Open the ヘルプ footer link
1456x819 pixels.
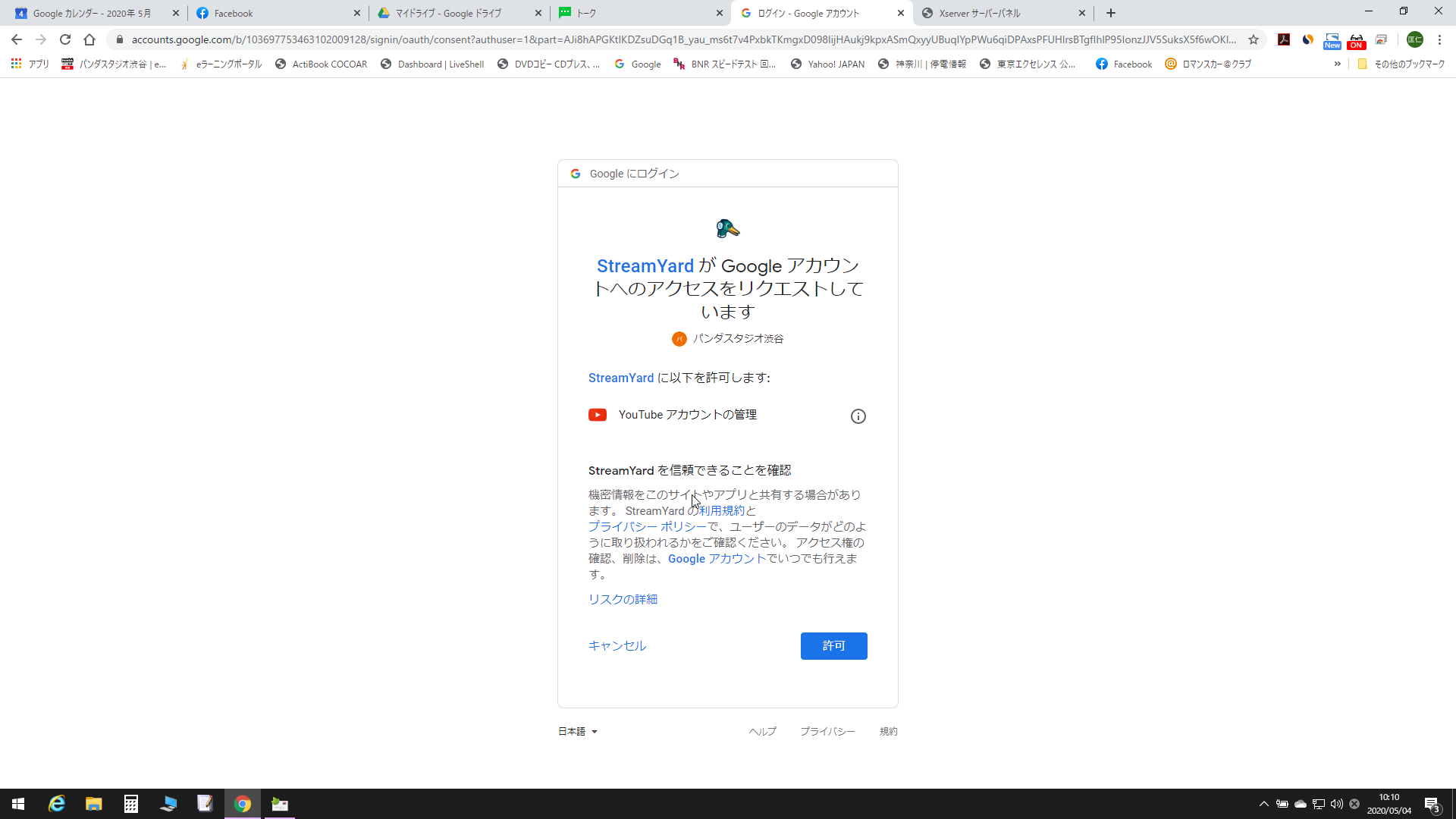[x=762, y=731]
